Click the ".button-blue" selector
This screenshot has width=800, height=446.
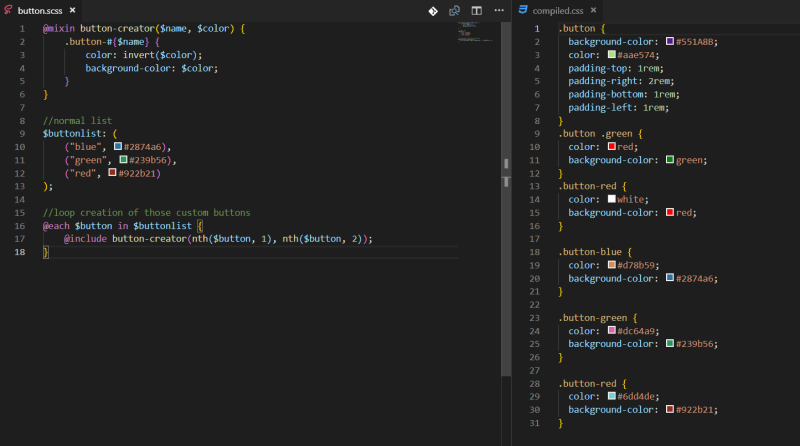pos(590,252)
